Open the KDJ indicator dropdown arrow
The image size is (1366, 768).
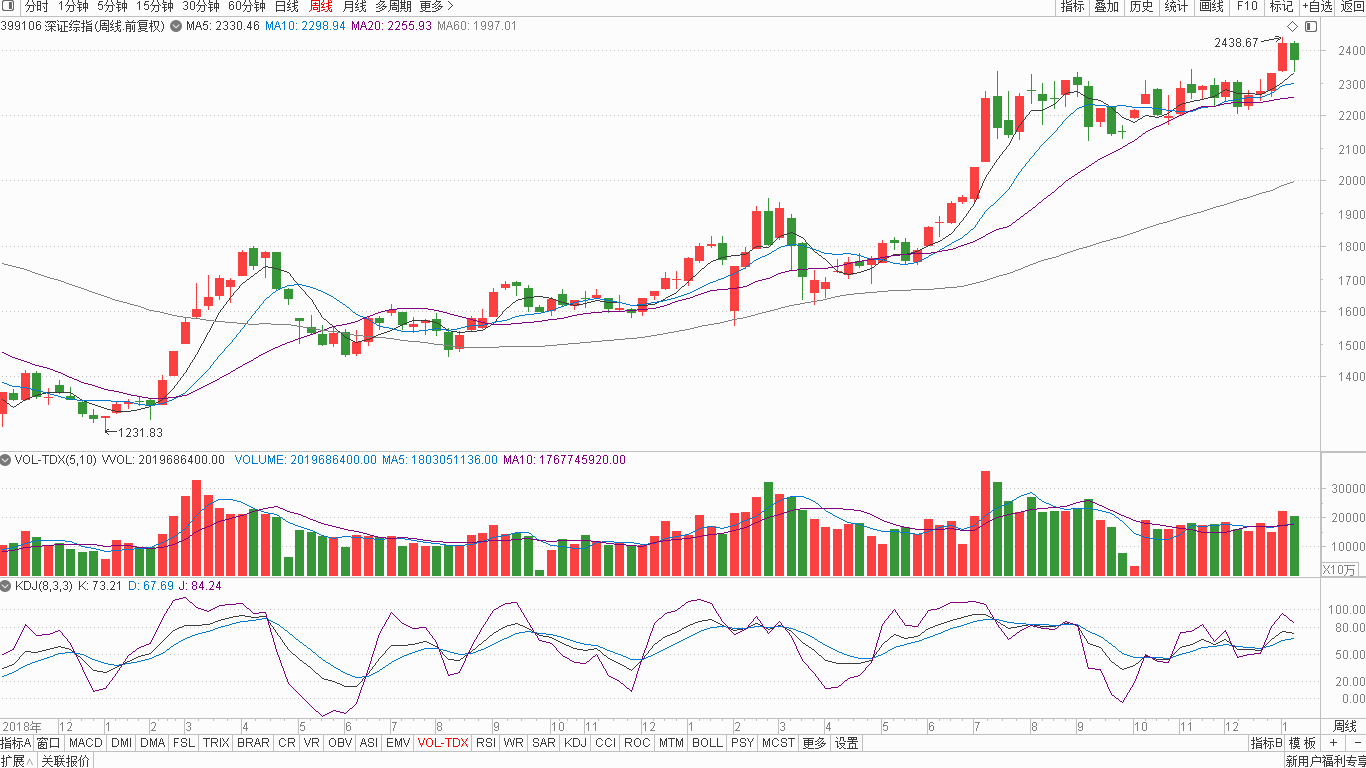pos(6,585)
